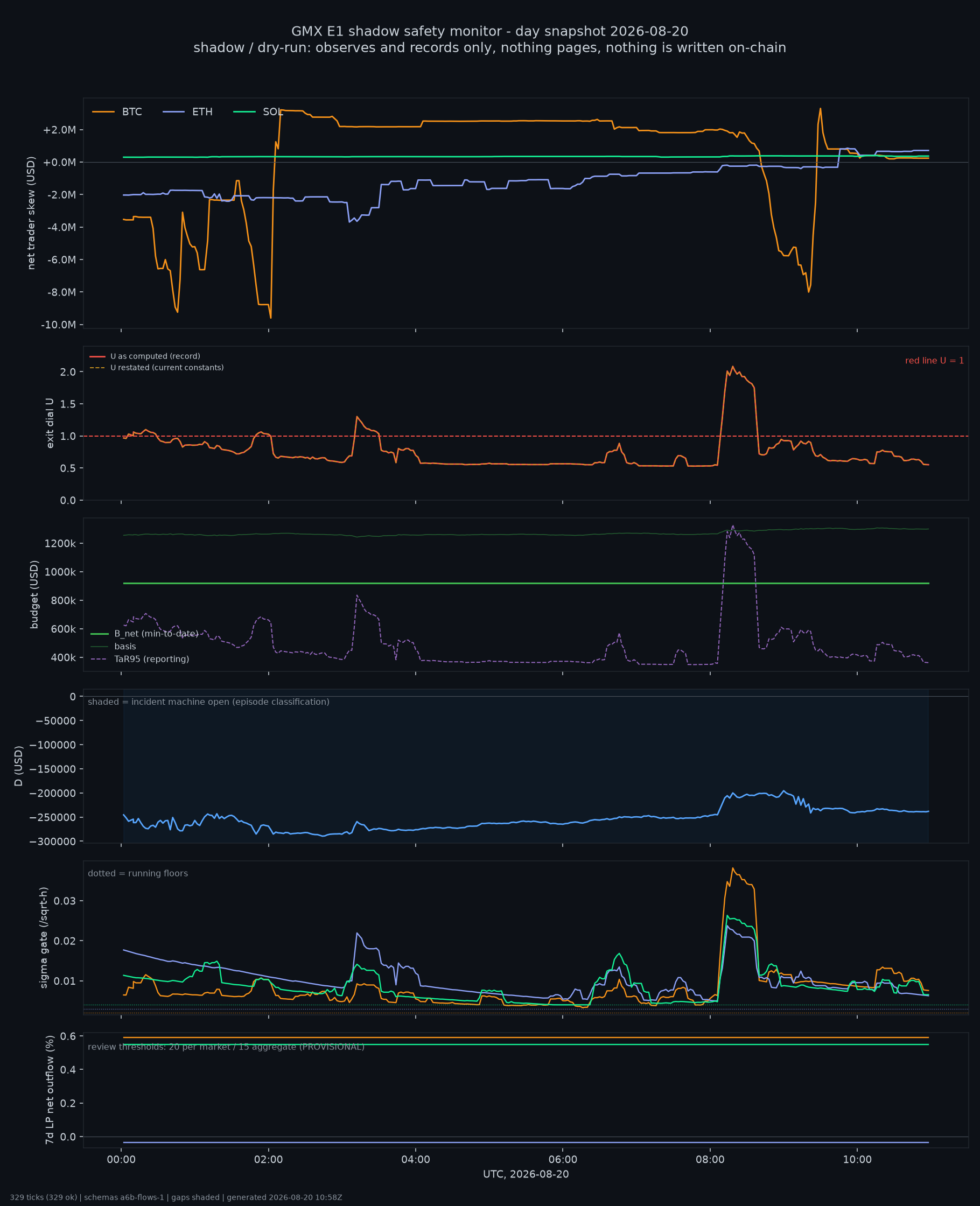Click the orange line sample beside BTC
Viewport: 980px width, 1206px height.
tap(103, 112)
